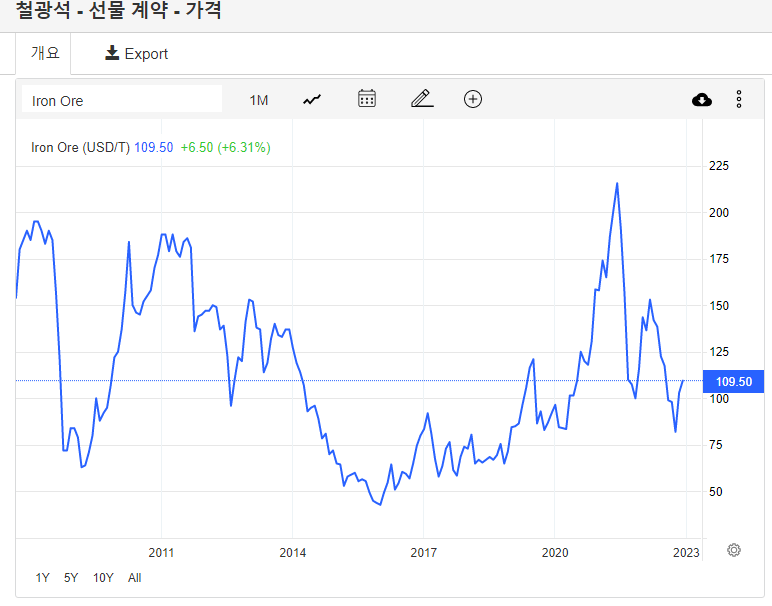This screenshot has width=772, height=606.
Task: Click the 2017 x-axis label
Action: click(423, 552)
